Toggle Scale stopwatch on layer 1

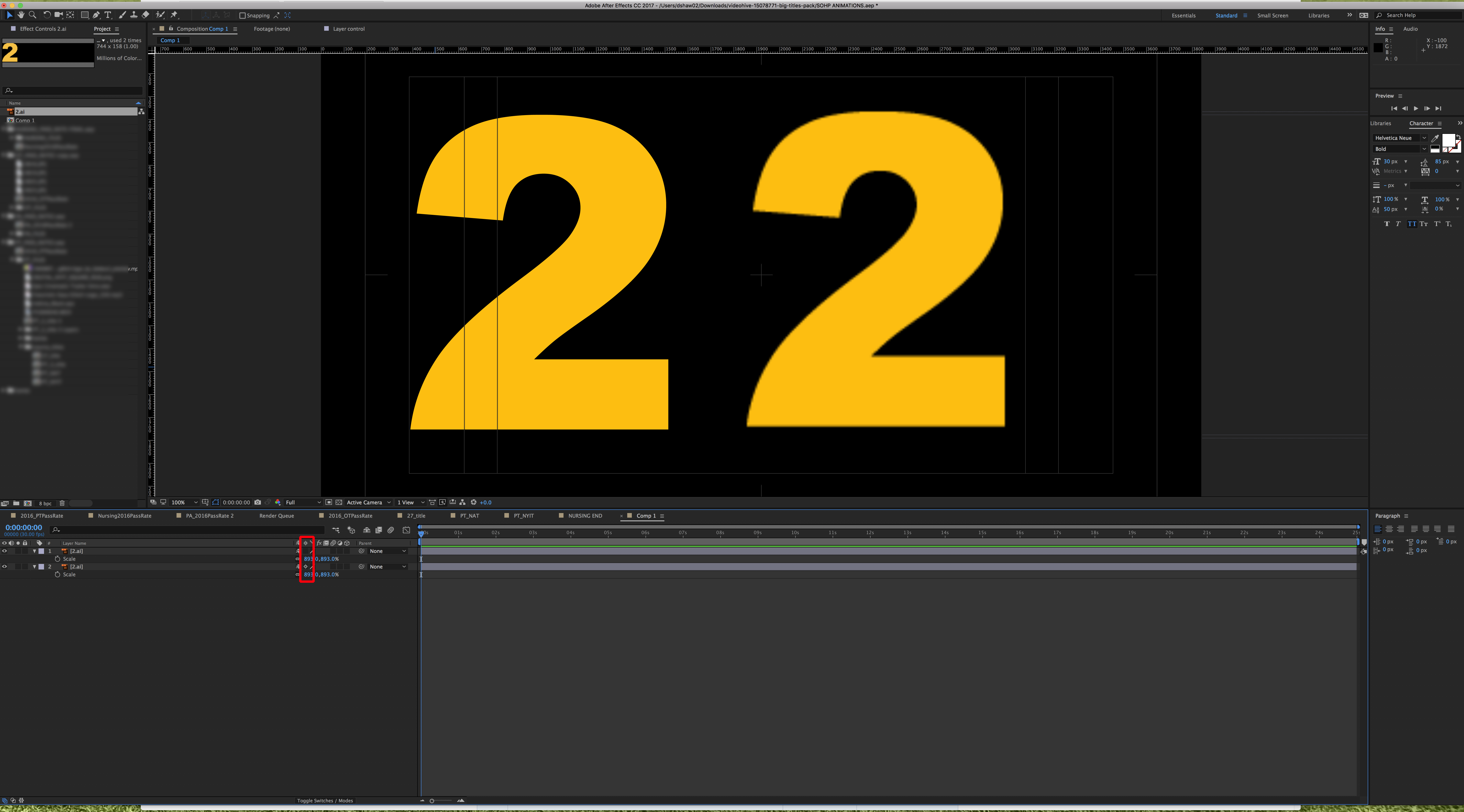(x=57, y=559)
